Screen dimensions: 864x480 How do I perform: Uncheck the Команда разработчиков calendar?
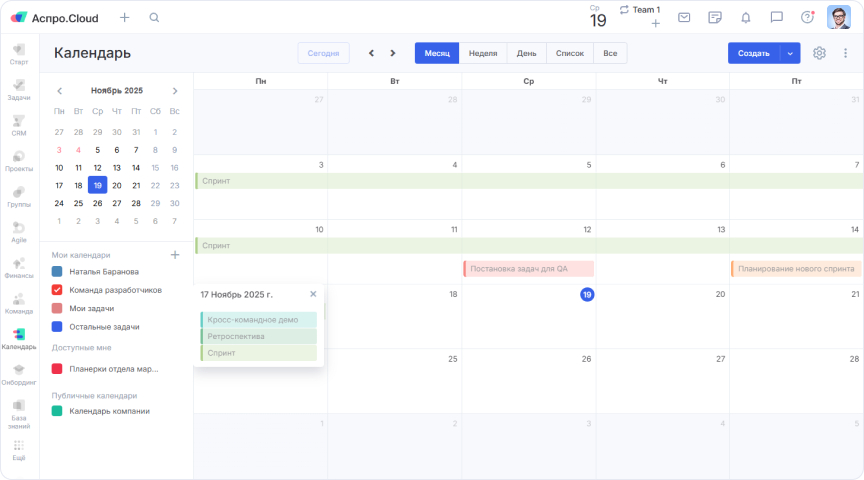click(57, 290)
